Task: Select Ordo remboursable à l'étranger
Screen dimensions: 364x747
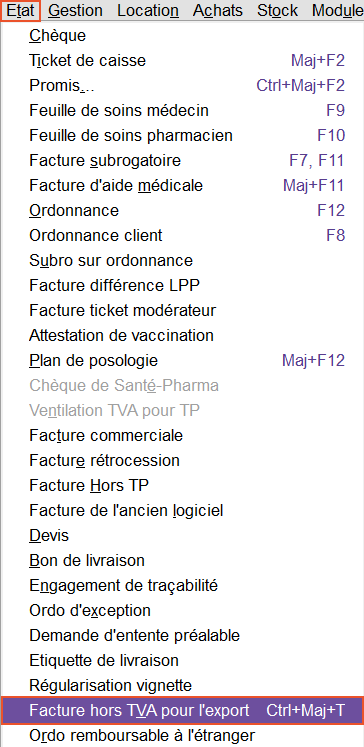Action: (x=182, y=735)
